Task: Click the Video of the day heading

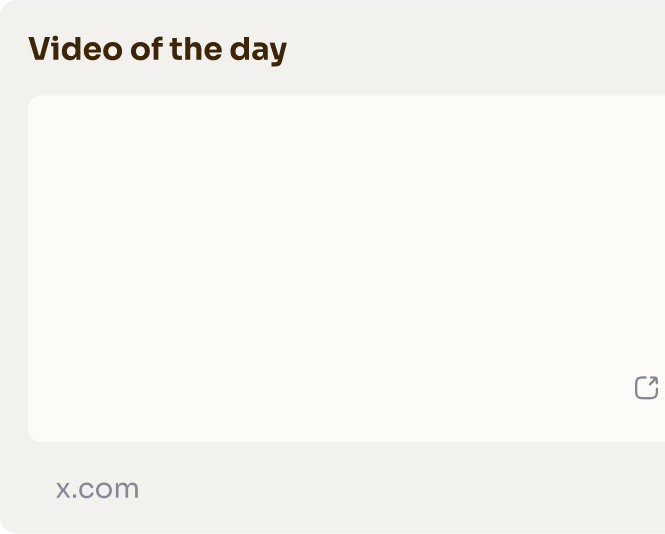Action: coord(157,49)
